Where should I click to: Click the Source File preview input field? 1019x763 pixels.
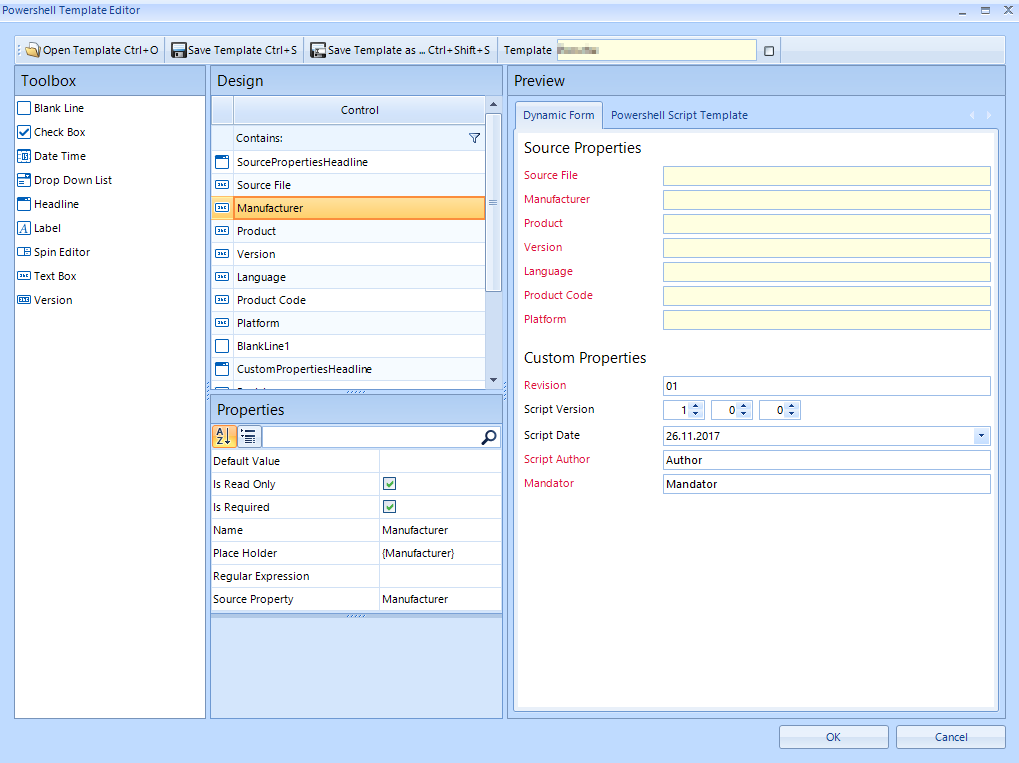pyautogui.click(x=827, y=175)
